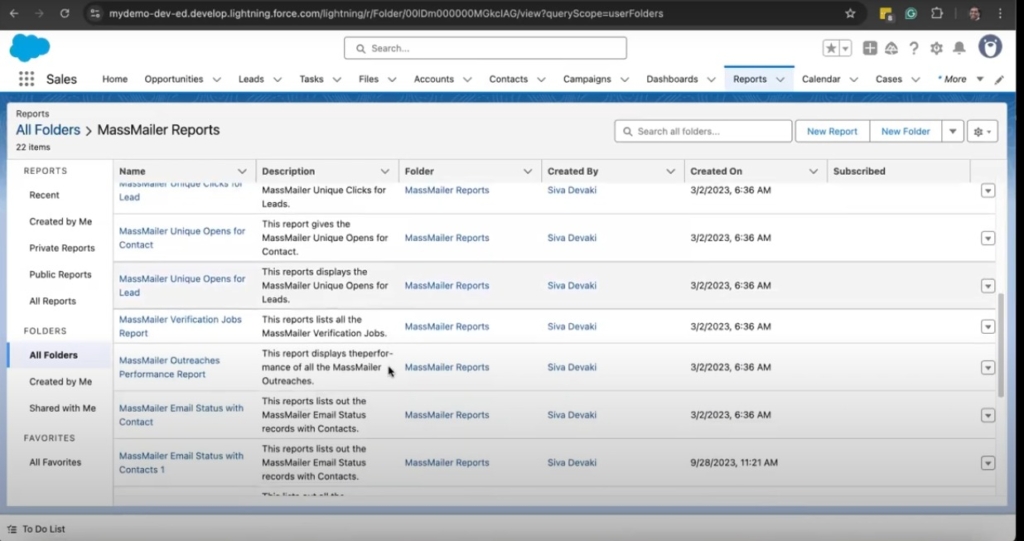Reload the page in the browser
The height and width of the screenshot is (541, 1024).
tap(64, 13)
